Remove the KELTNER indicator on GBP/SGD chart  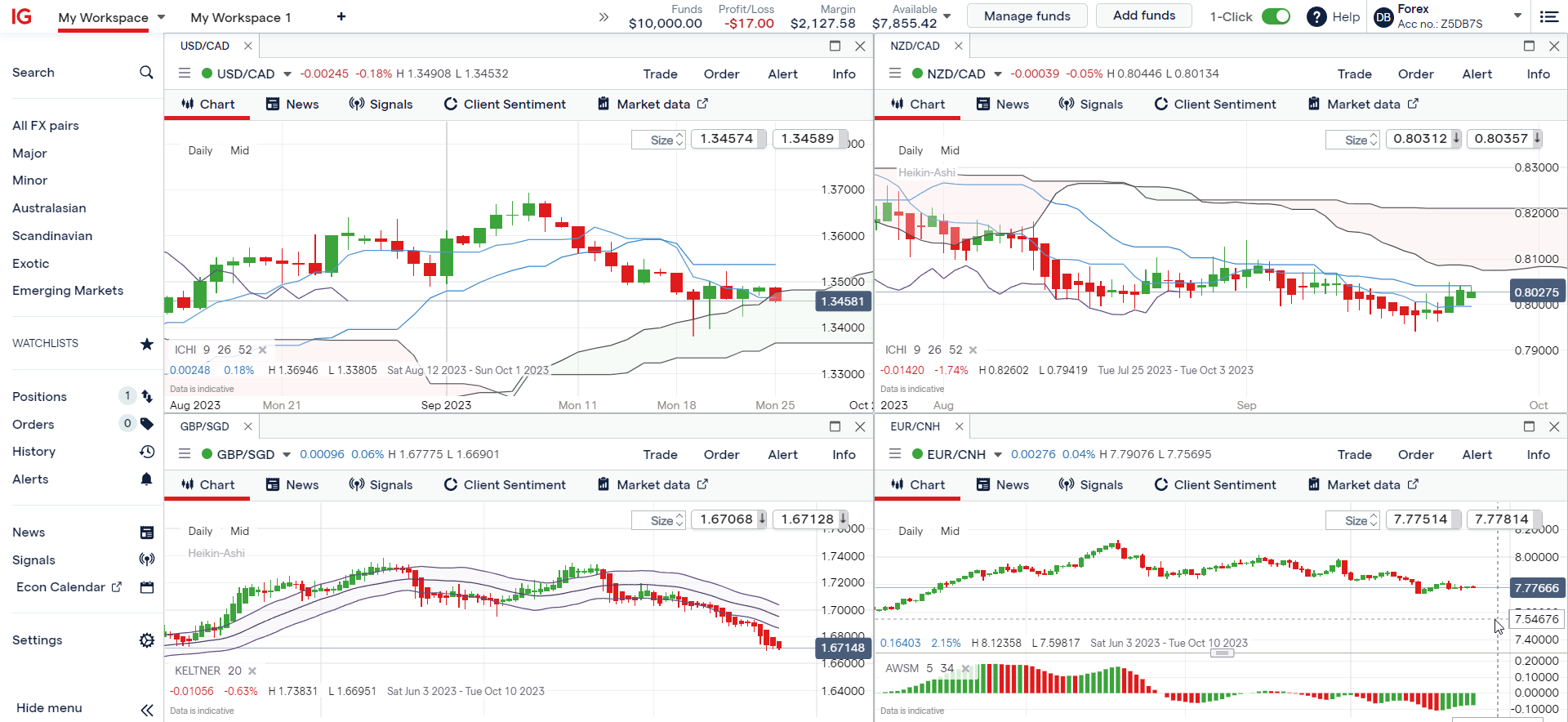point(252,671)
